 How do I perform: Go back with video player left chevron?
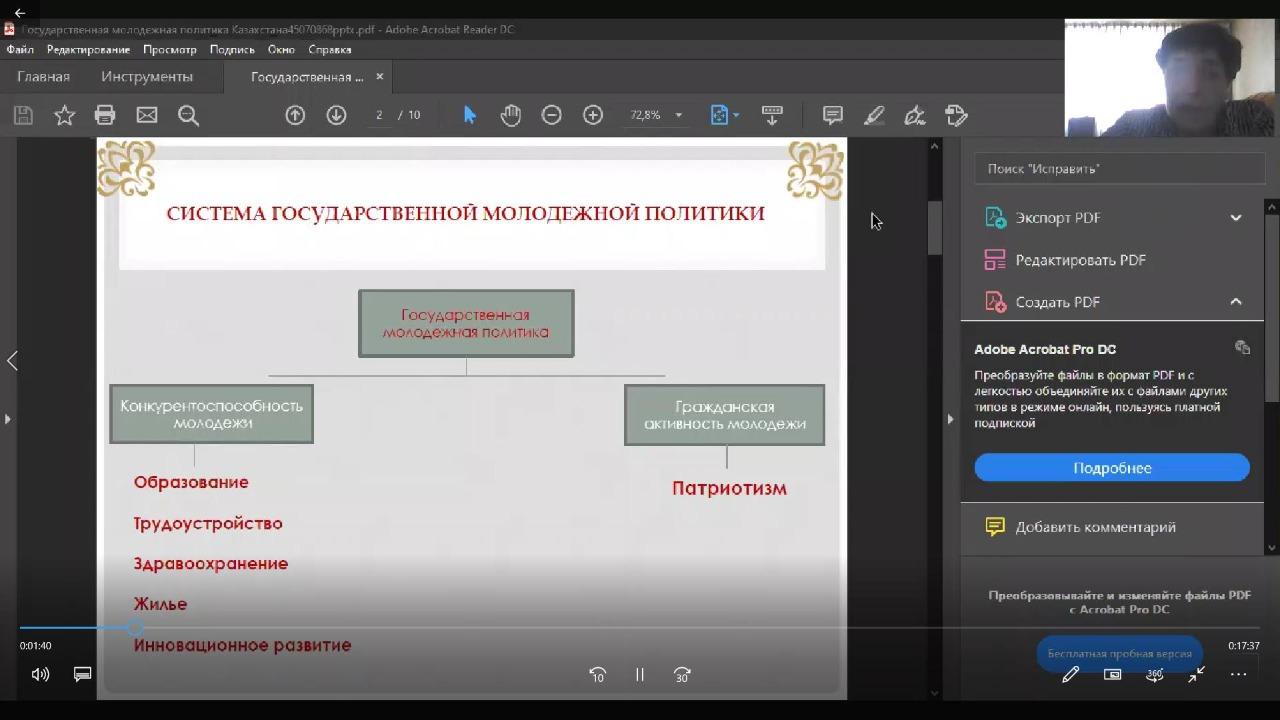pos(12,361)
